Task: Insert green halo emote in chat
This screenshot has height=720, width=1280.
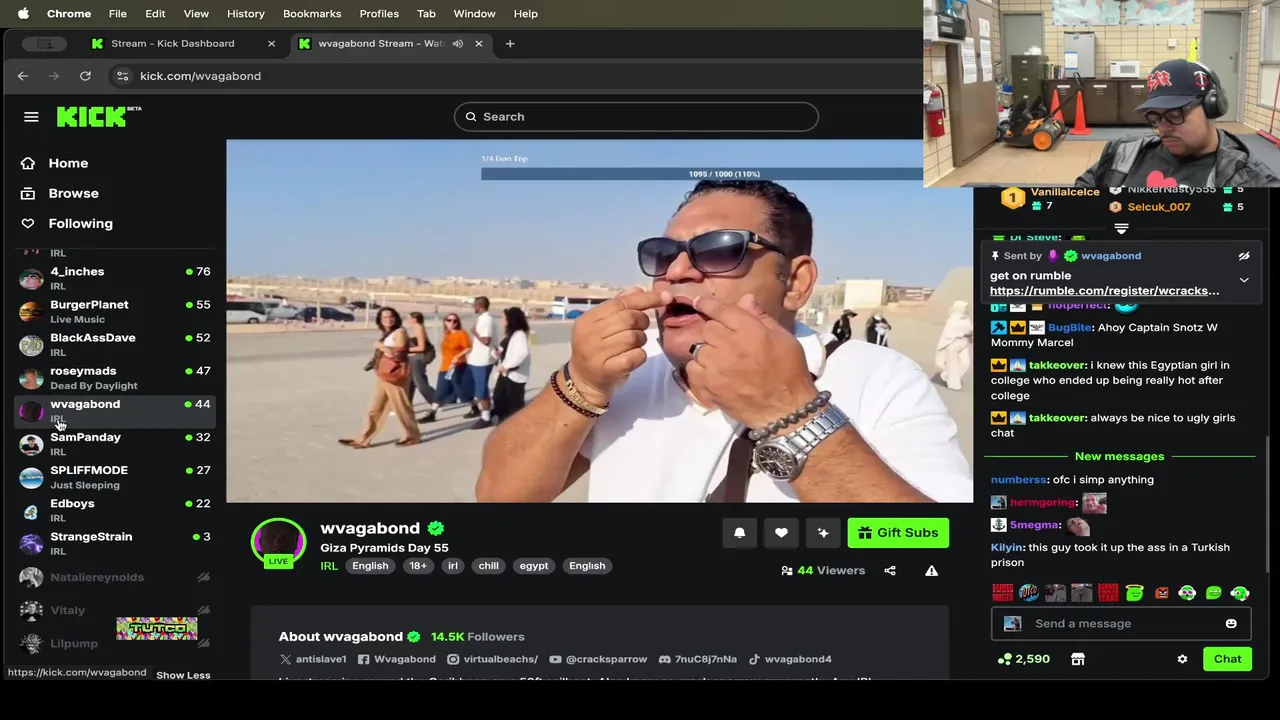Action: [x=1135, y=593]
